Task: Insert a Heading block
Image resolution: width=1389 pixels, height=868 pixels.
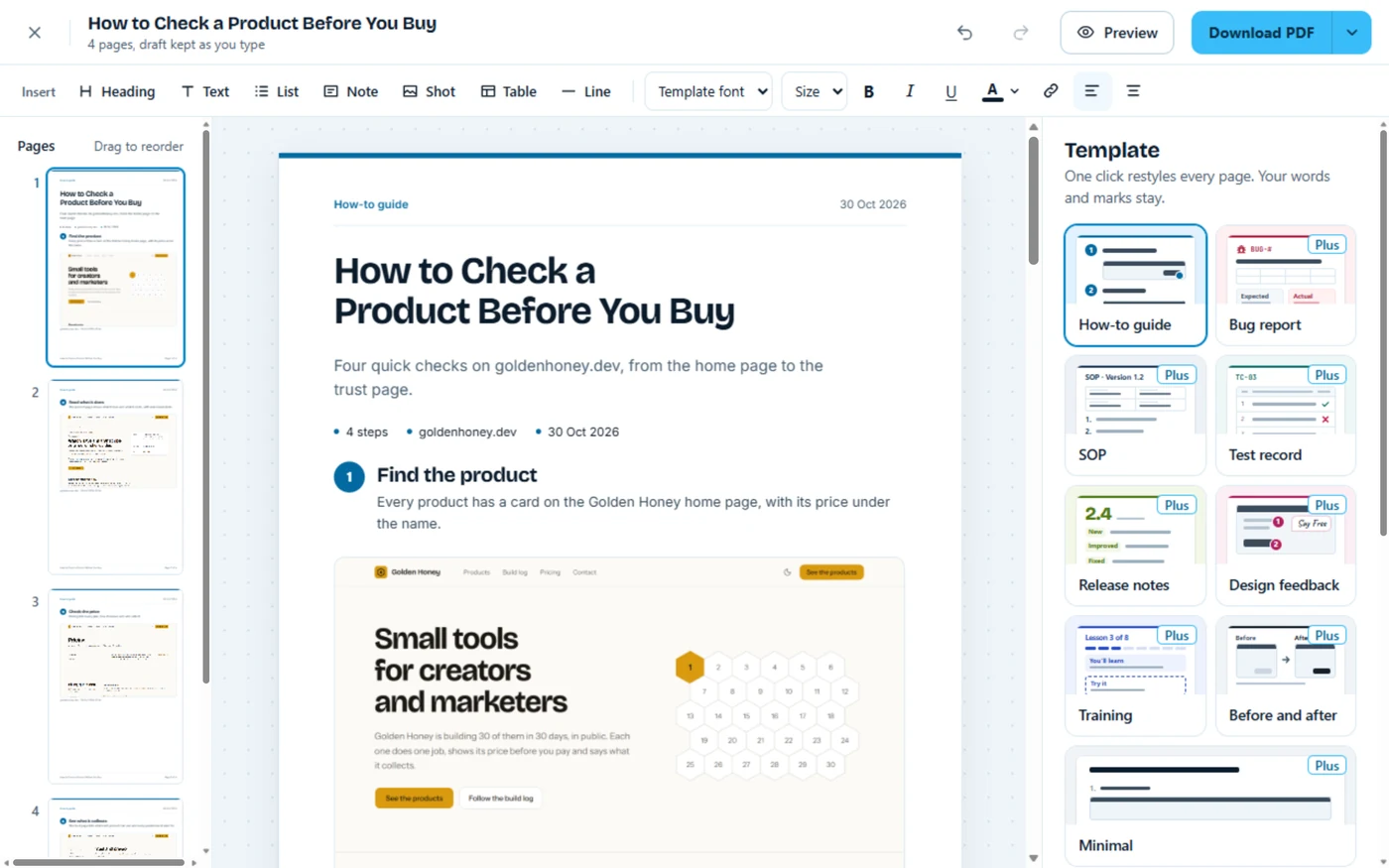Action: point(117,91)
